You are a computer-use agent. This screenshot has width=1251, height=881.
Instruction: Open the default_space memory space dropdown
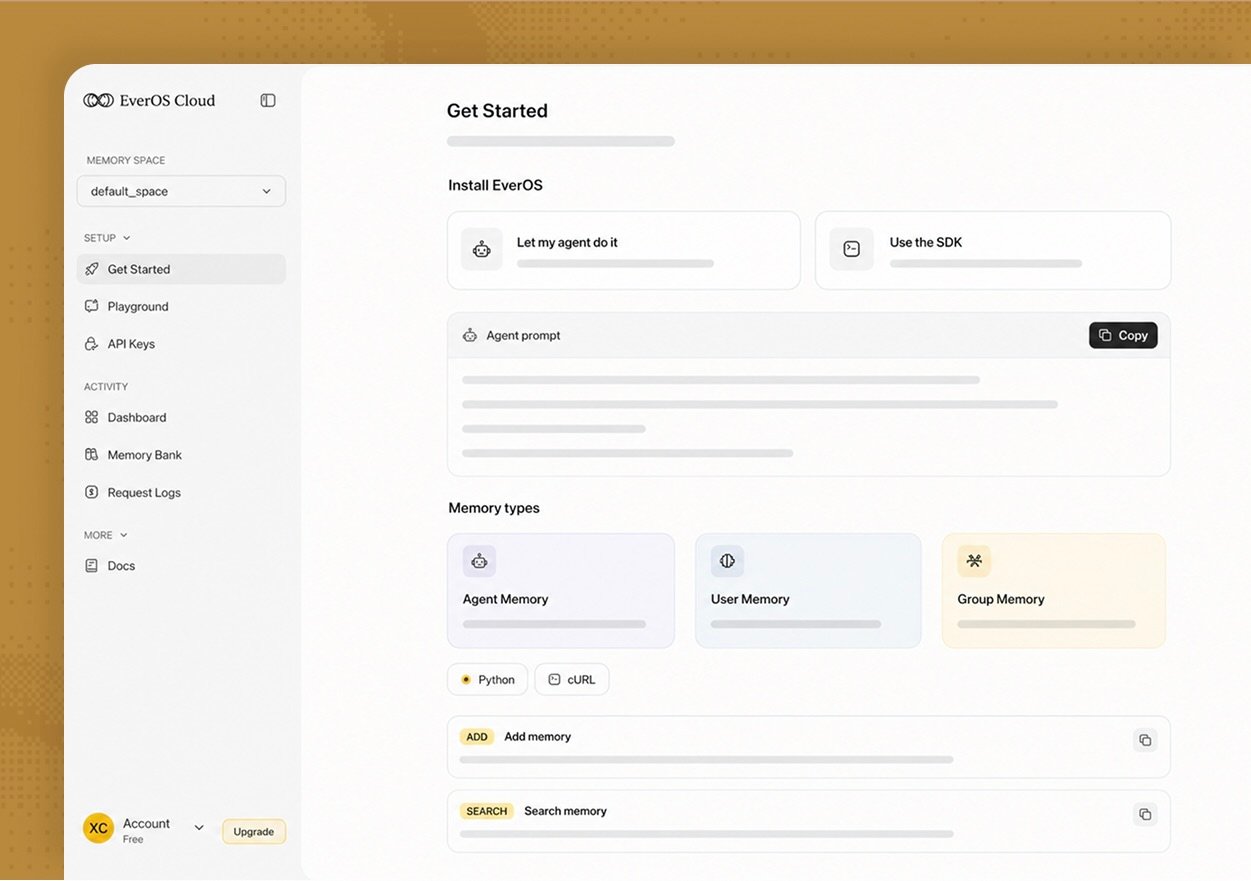pyautogui.click(x=181, y=191)
